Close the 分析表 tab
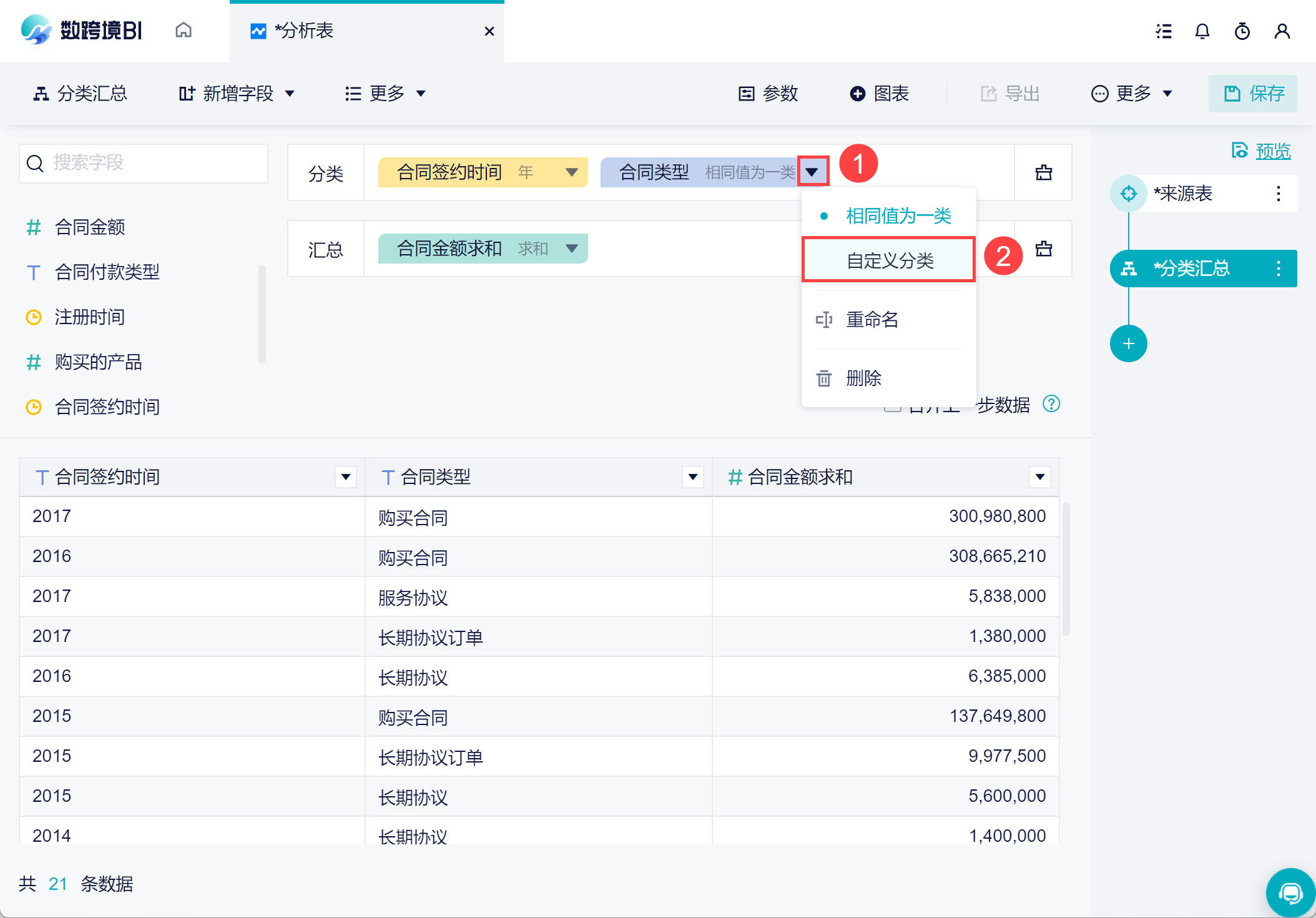This screenshot has height=918, width=1316. coord(489,31)
